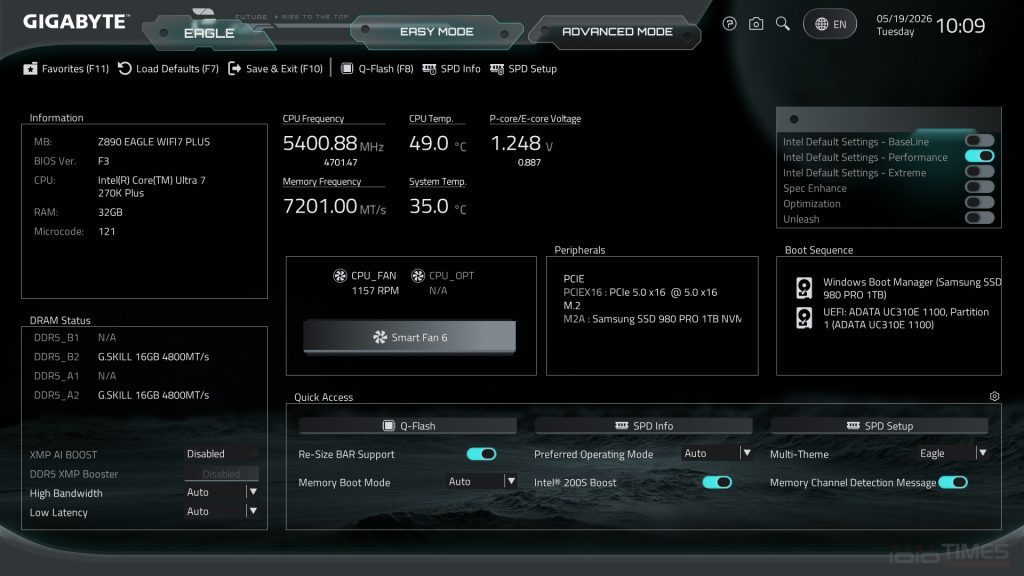
Task: Open SPD Info from top toolbar
Action: (451, 69)
